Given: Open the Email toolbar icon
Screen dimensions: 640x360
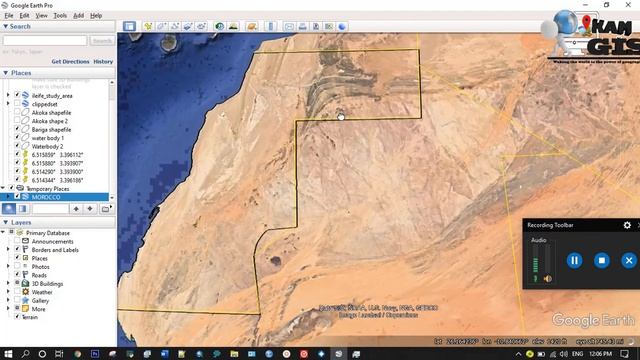Looking at the screenshot, I should pyautogui.click(x=289, y=27).
